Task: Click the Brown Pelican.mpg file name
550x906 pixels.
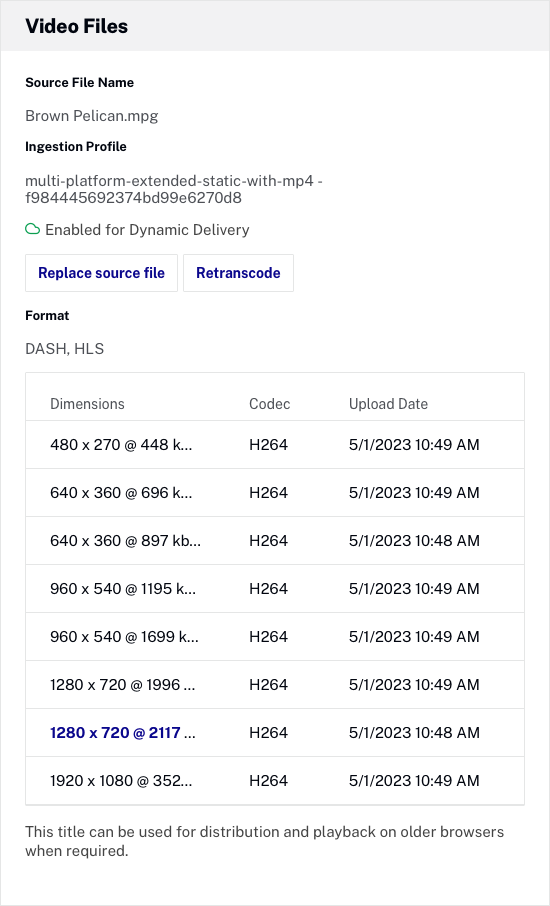Action: click(92, 116)
